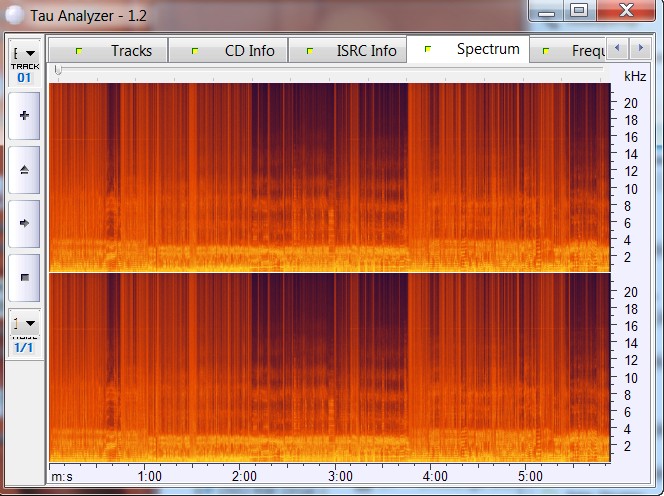Click the plus button in left sidebar
The height and width of the screenshot is (496, 664).
24,115
